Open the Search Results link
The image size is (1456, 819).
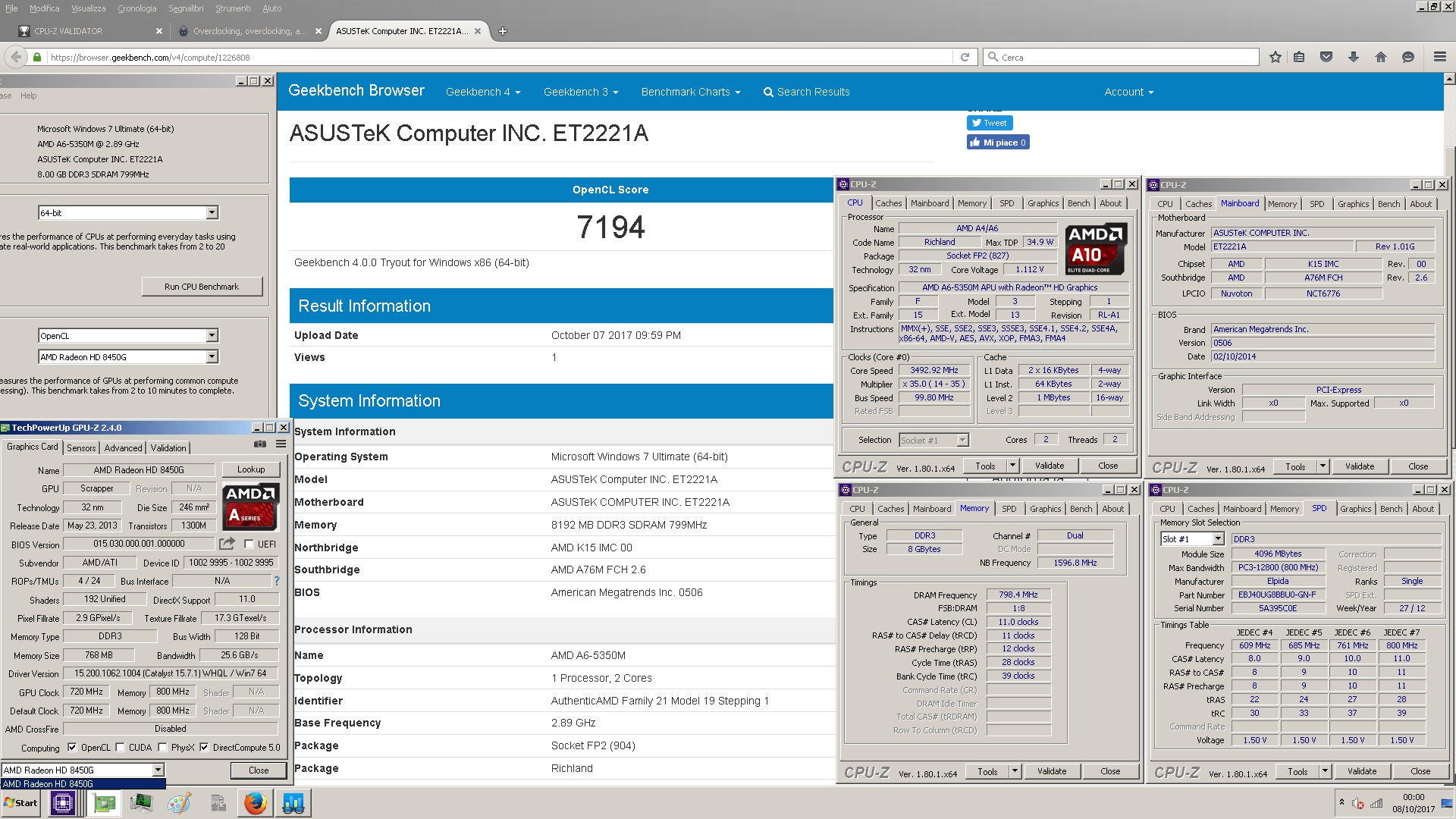point(806,92)
